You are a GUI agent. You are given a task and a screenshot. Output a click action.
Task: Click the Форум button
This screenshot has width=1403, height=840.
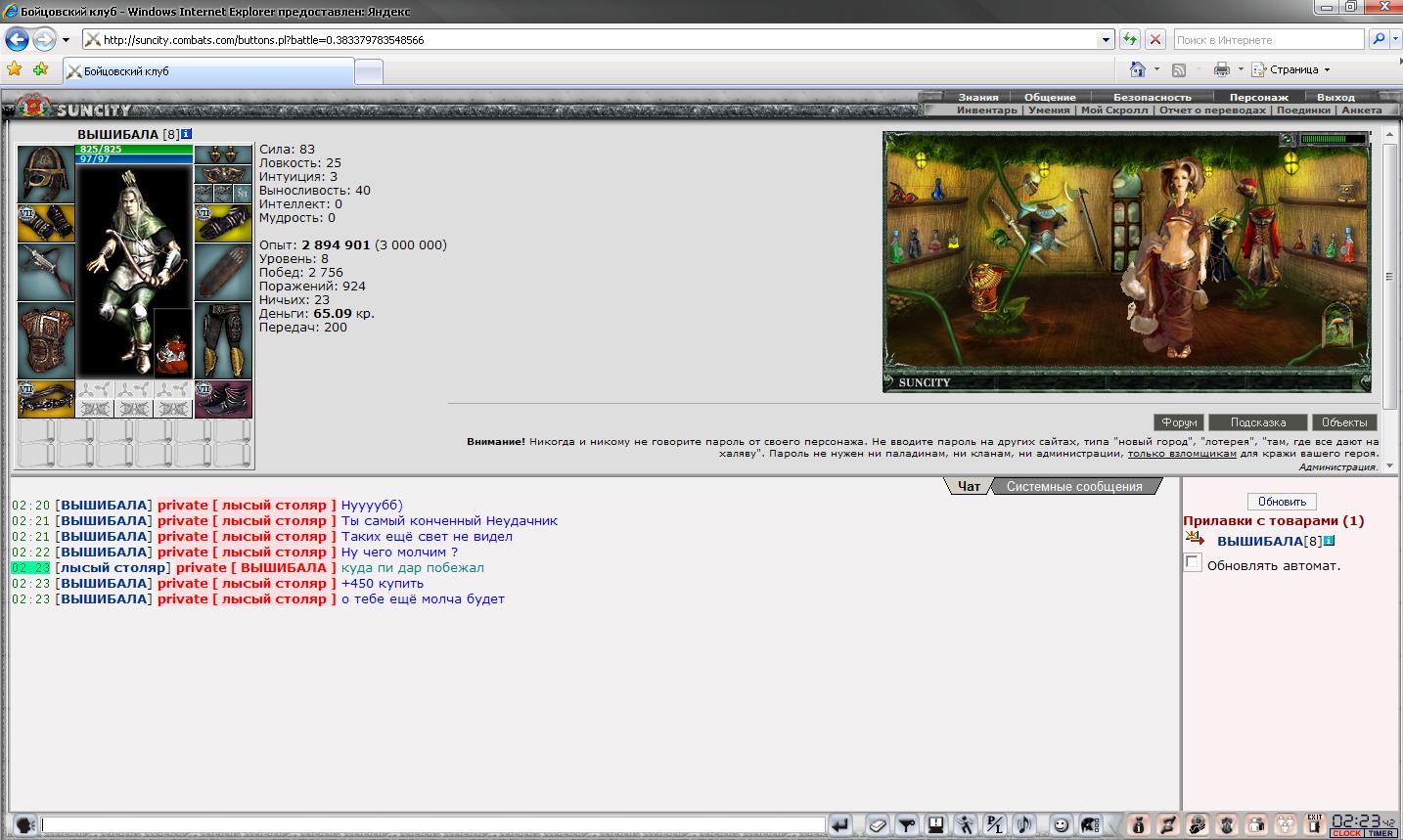[x=1179, y=422]
